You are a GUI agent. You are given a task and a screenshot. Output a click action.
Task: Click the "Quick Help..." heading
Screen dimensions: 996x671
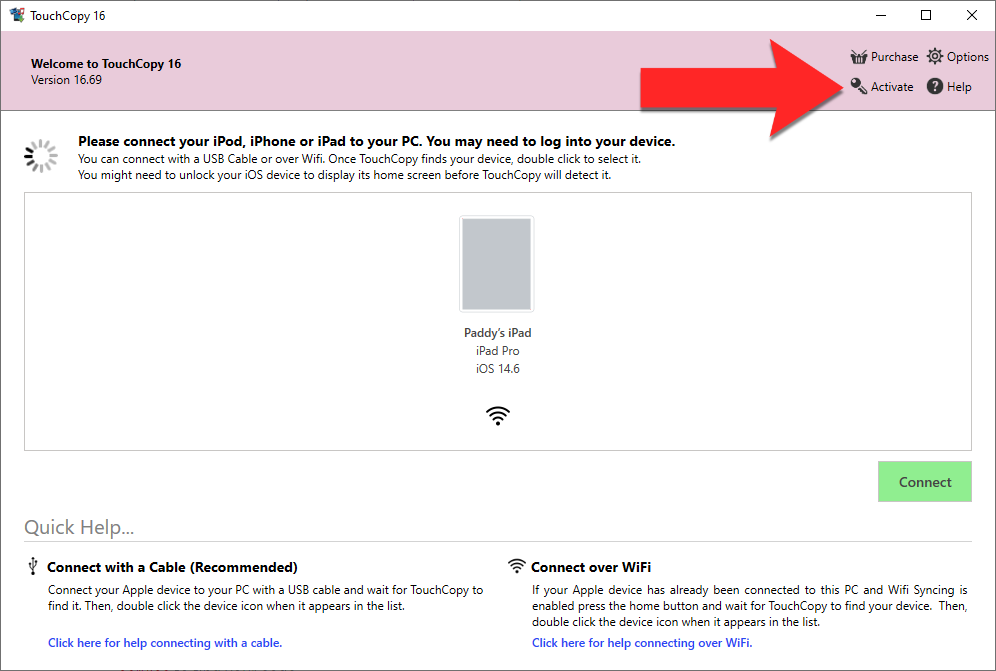(x=79, y=527)
